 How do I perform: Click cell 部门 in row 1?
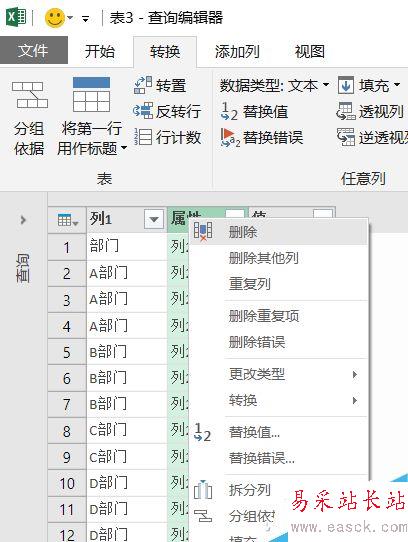[x=127, y=247]
